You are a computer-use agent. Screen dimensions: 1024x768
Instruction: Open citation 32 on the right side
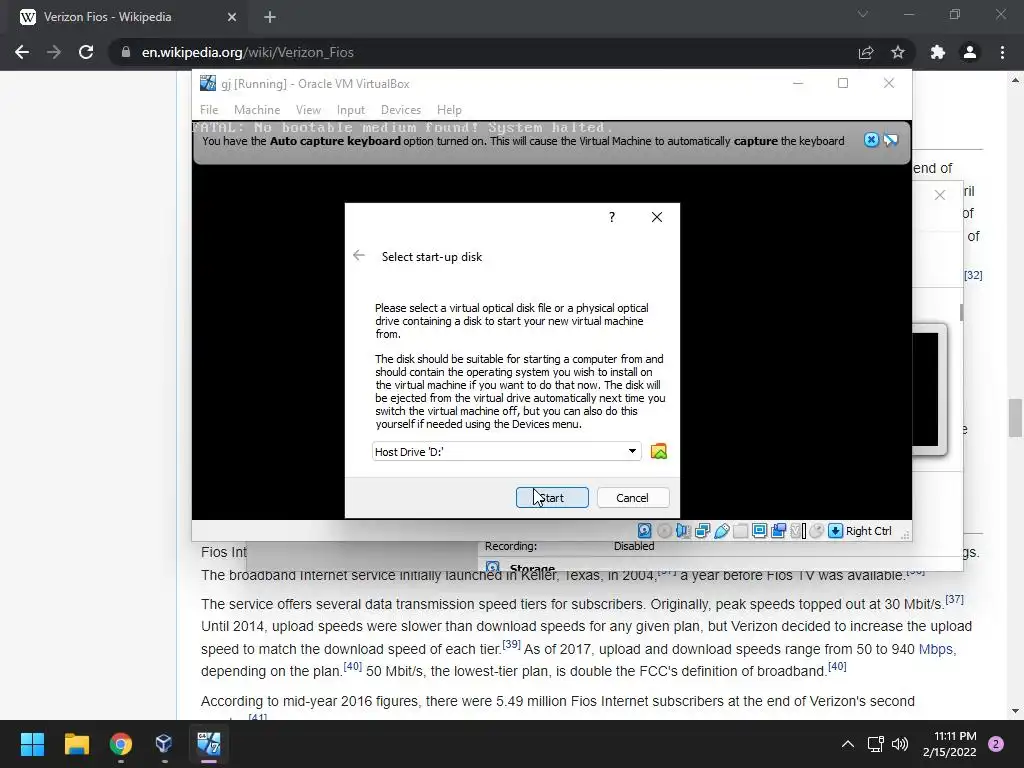[x=973, y=275]
